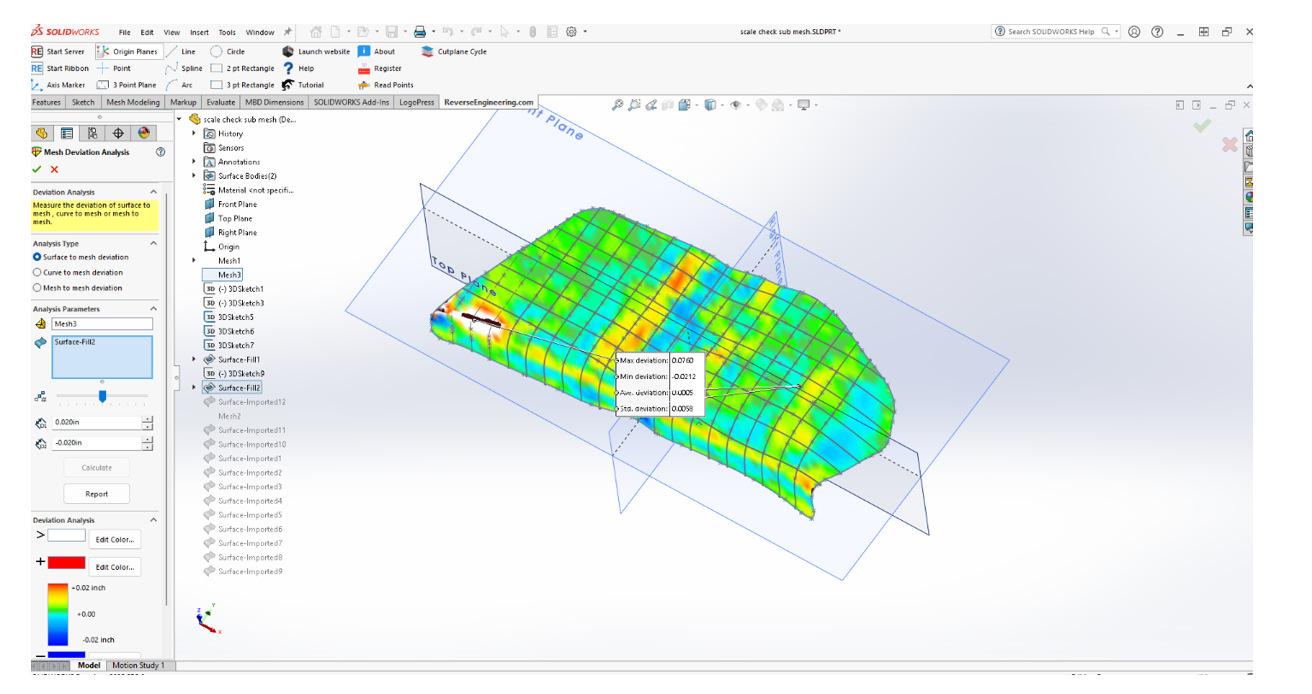The width and height of the screenshot is (1312, 694).
Task: Collapse the Analysis Type section
Action: tap(153, 243)
